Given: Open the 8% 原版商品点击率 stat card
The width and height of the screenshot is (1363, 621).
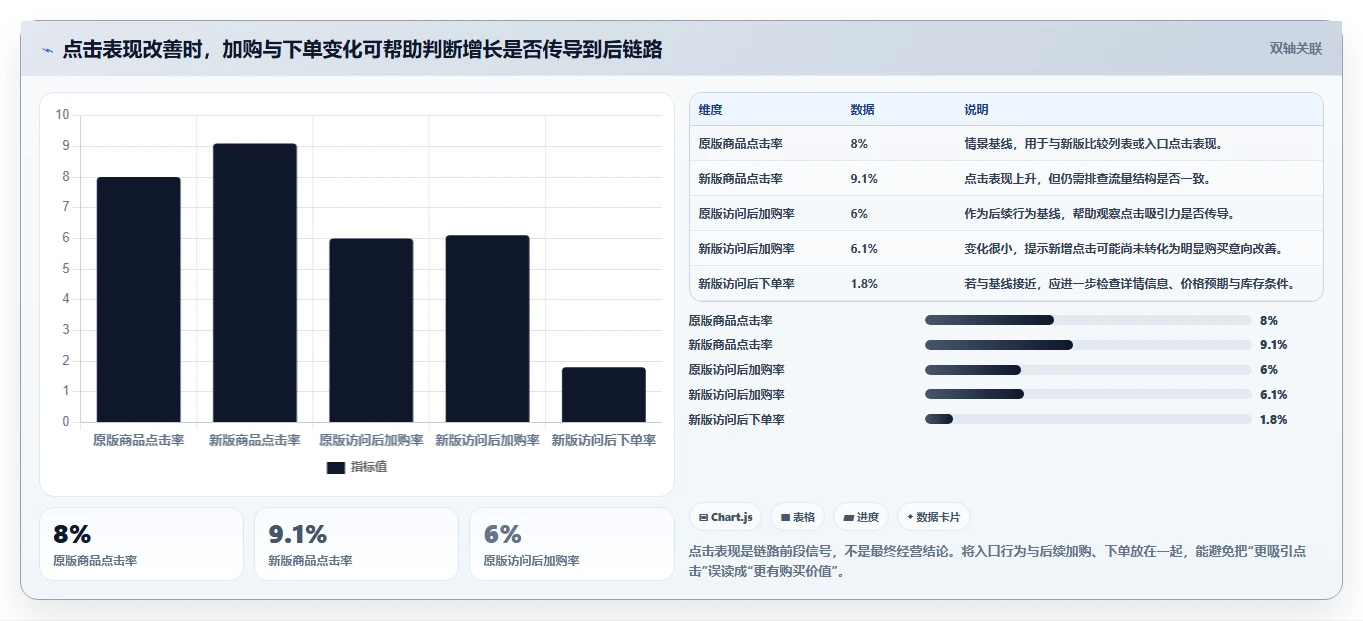Looking at the screenshot, I should (x=141, y=544).
